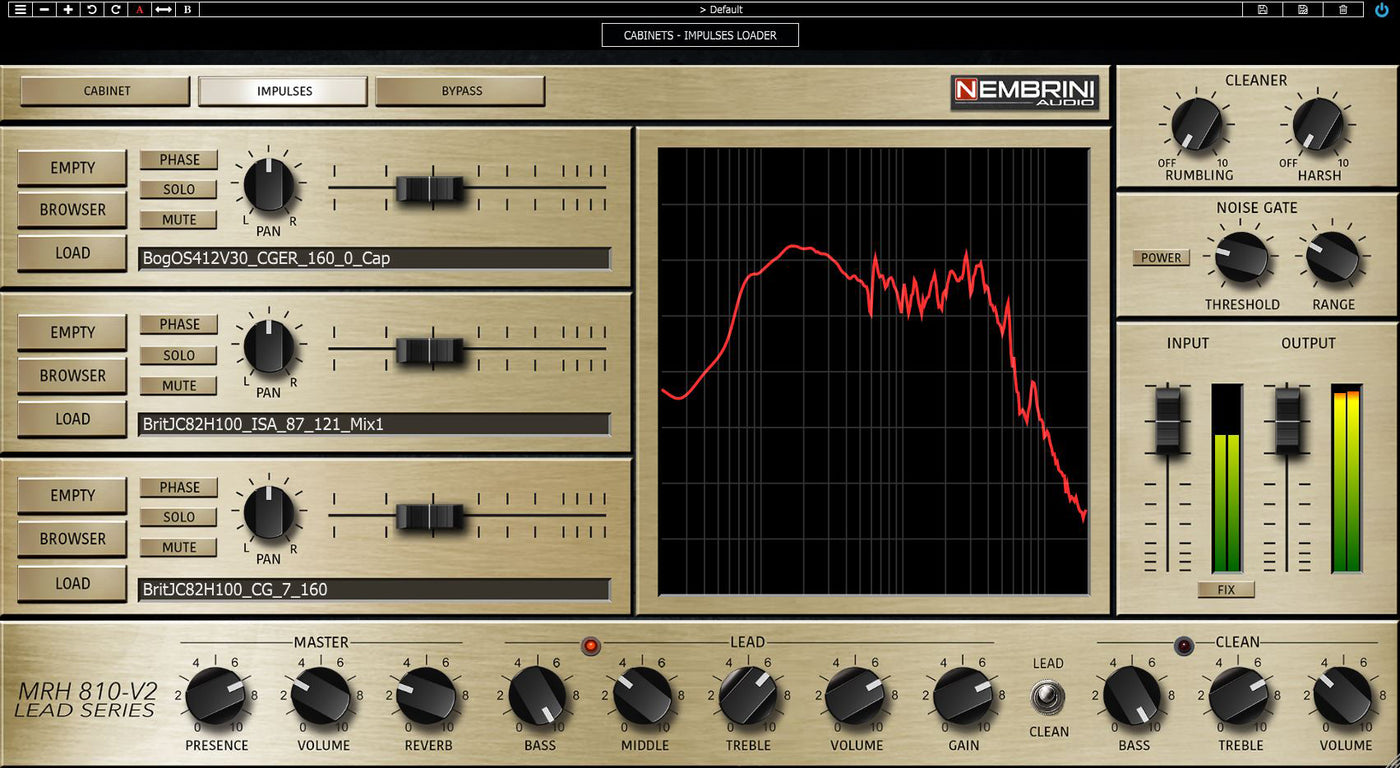This screenshot has width=1400, height=768.
Task: Click the redo arrow icon
Action: (x=116, y=9)
